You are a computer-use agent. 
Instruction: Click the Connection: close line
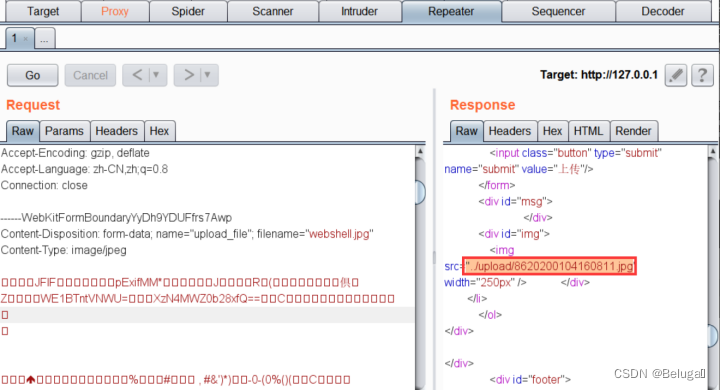(x=44, y=185)
